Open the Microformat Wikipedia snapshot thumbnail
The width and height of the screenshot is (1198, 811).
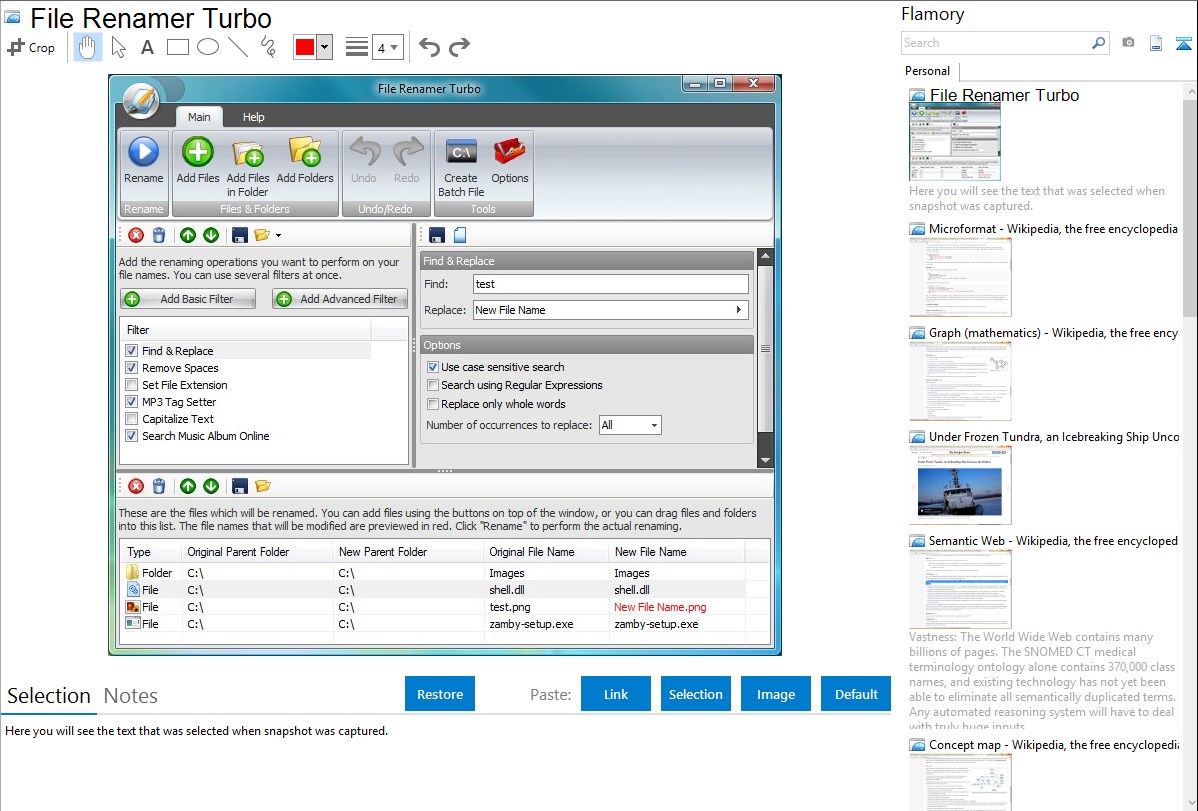coord(960,277)
